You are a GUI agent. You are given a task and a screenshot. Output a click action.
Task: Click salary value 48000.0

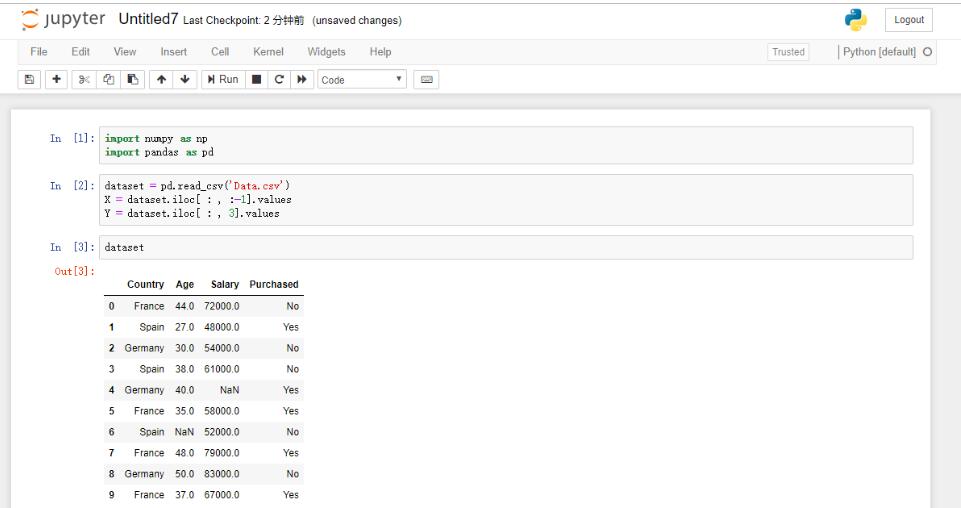(222, 327)
